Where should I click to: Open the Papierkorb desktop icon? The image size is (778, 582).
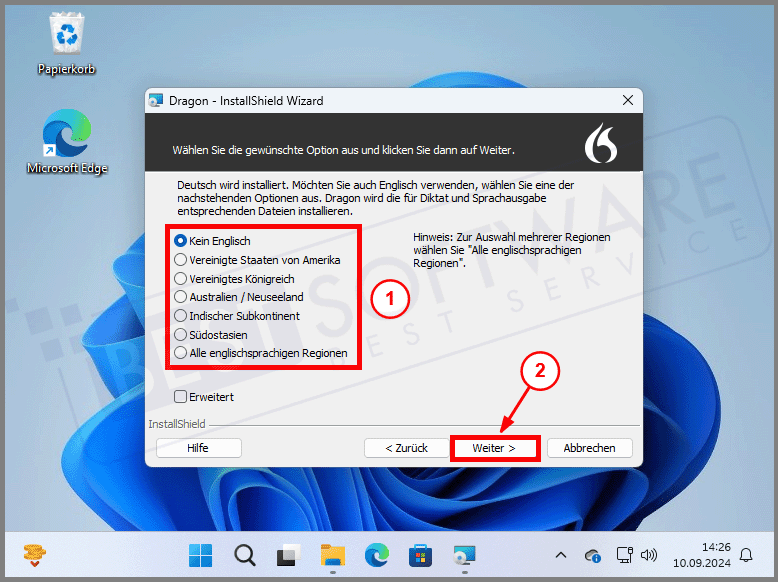66,44
